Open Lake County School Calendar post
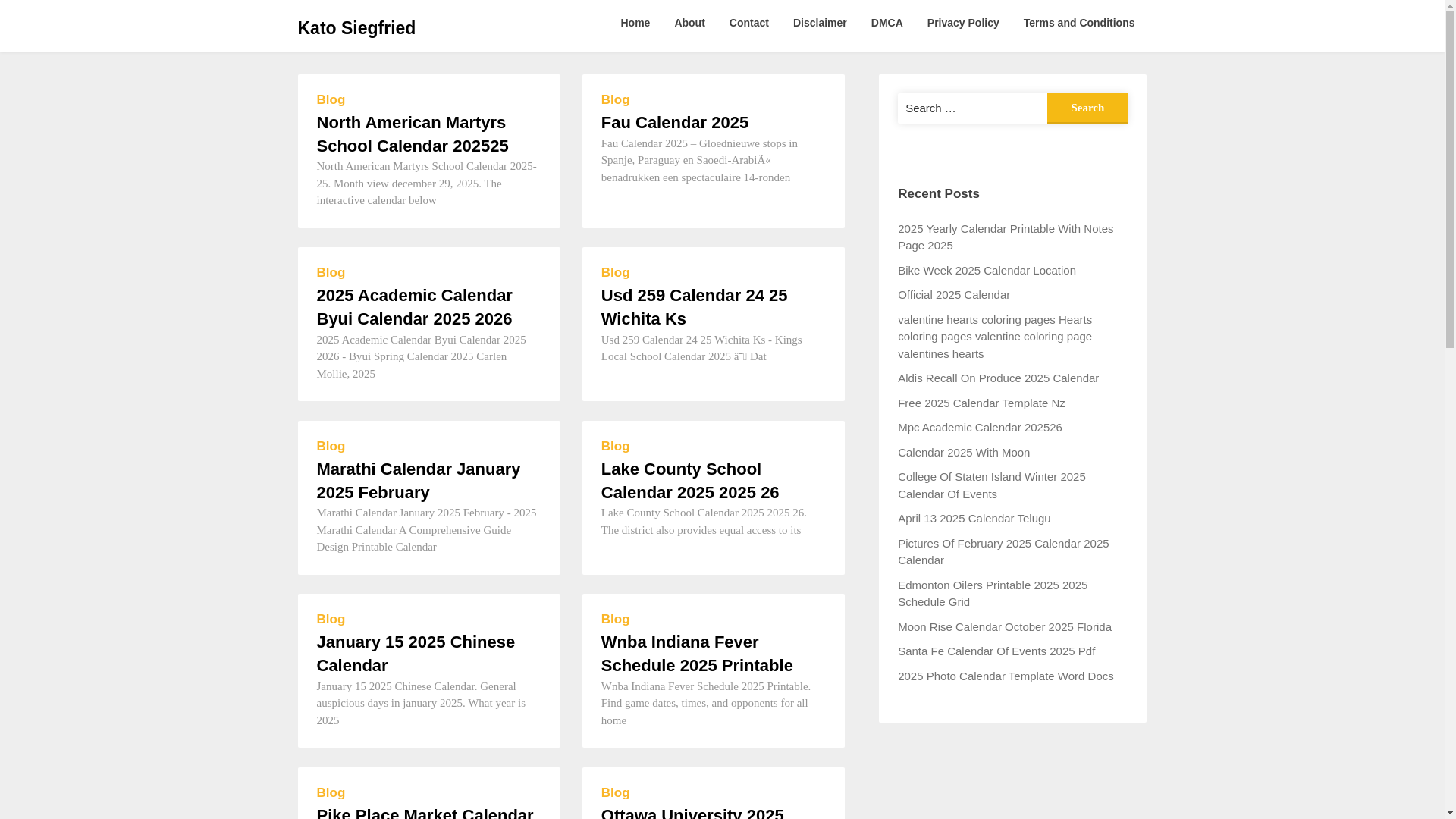Screen dimensions: 1456x819 click(x=689, y=480)
